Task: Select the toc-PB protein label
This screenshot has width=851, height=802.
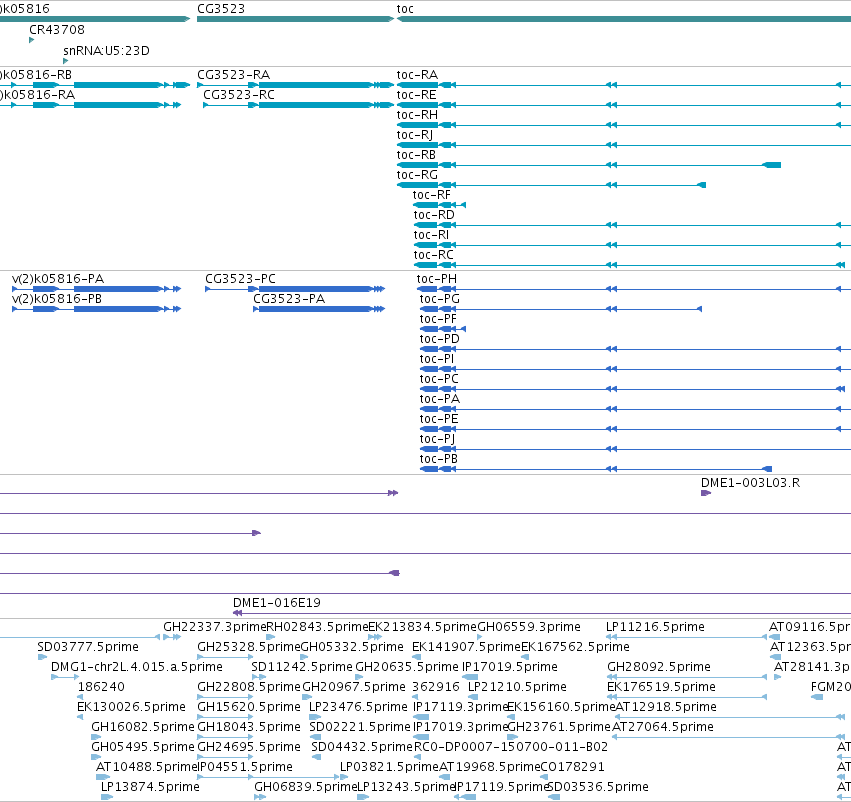Action: pyautogui.click(x=439, y=460)
